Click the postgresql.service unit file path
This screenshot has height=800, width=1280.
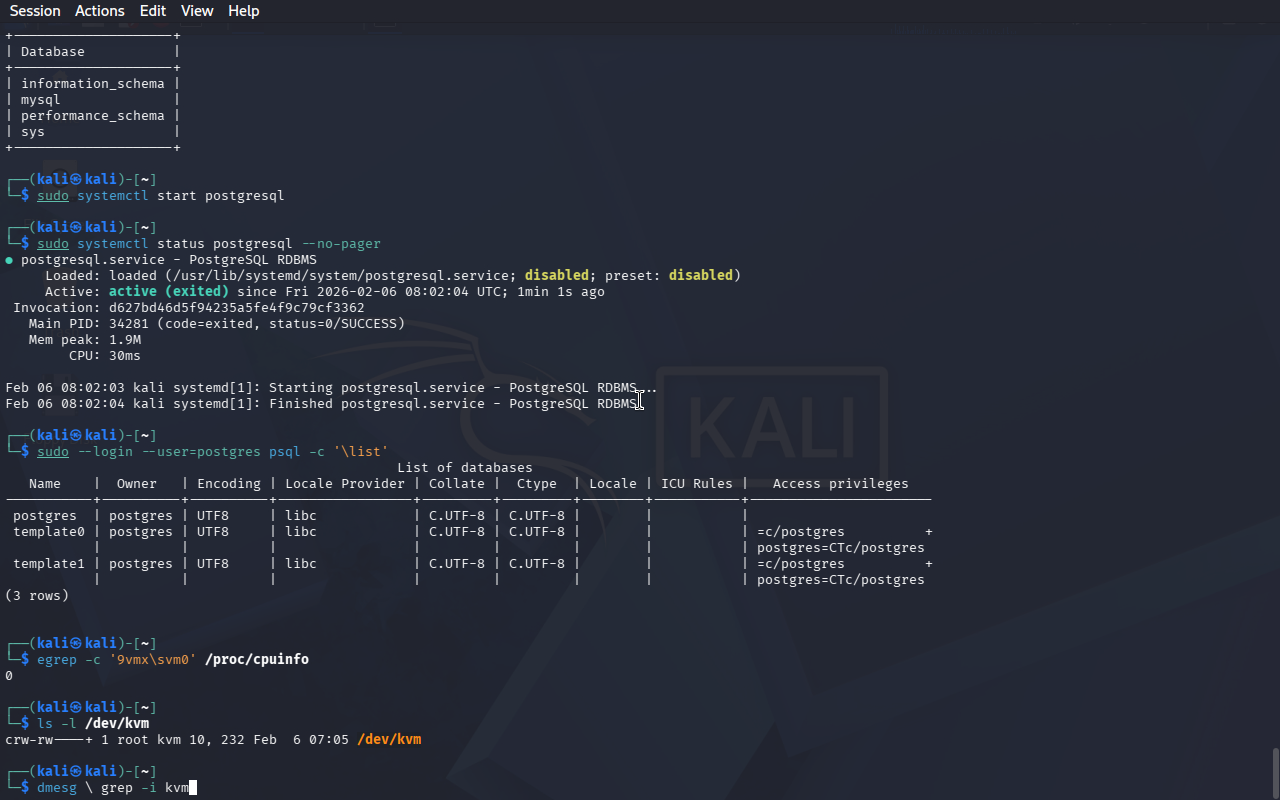pyautogui.click(x=341, y=276)
